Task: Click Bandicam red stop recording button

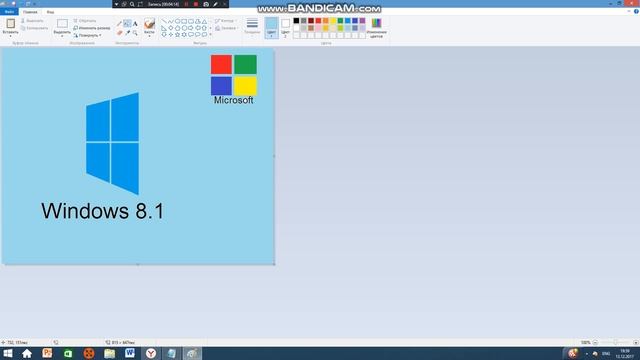Action: click(196, 4)
